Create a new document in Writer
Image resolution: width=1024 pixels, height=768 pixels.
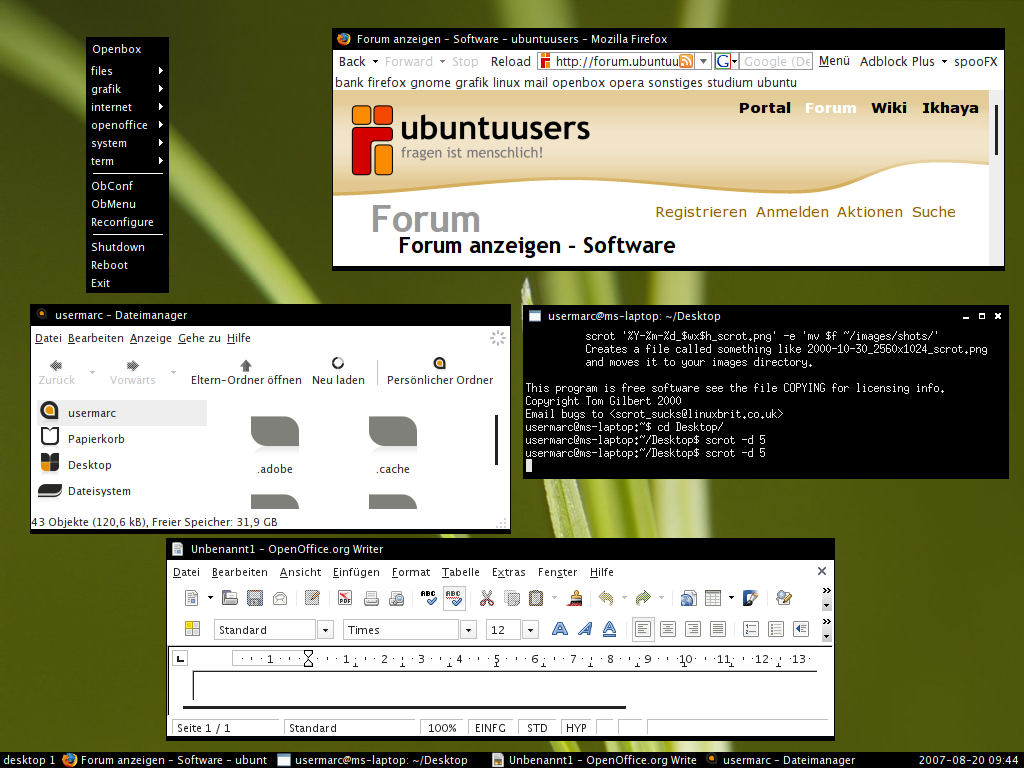[x=191, y=598]
